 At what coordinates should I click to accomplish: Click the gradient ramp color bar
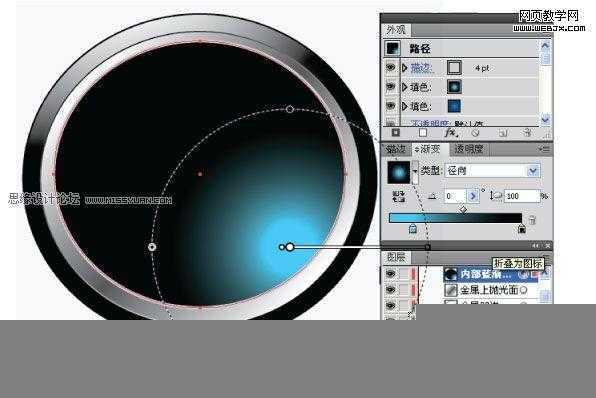(455, 218)
